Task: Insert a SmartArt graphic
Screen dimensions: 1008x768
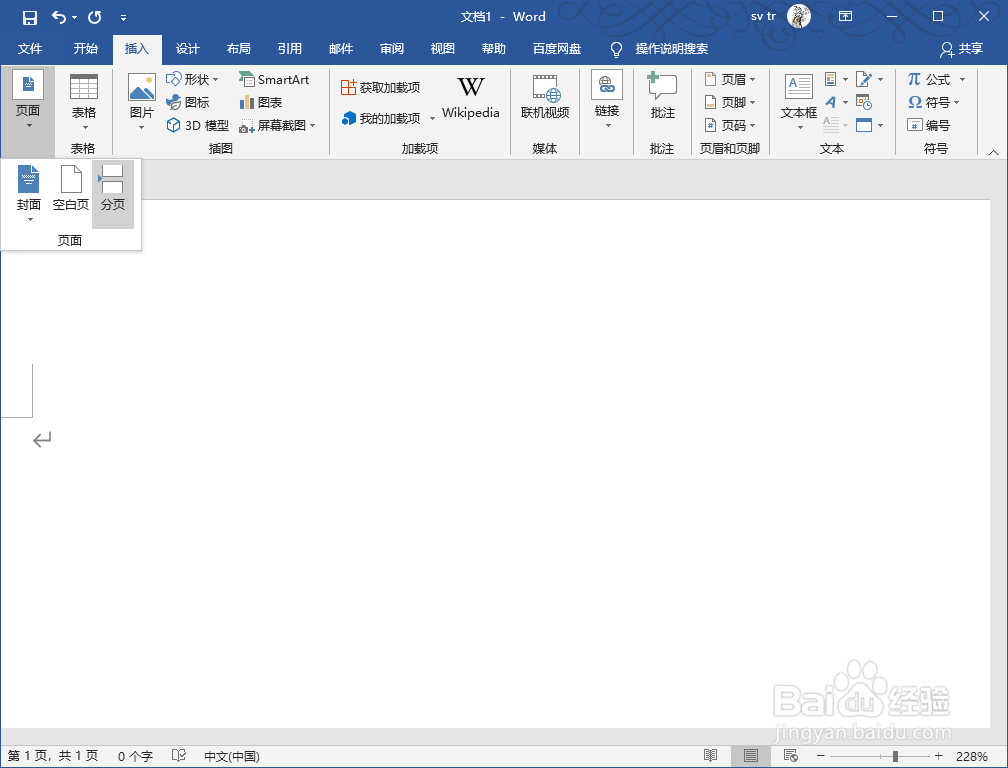Action: (x=274, y=79)
